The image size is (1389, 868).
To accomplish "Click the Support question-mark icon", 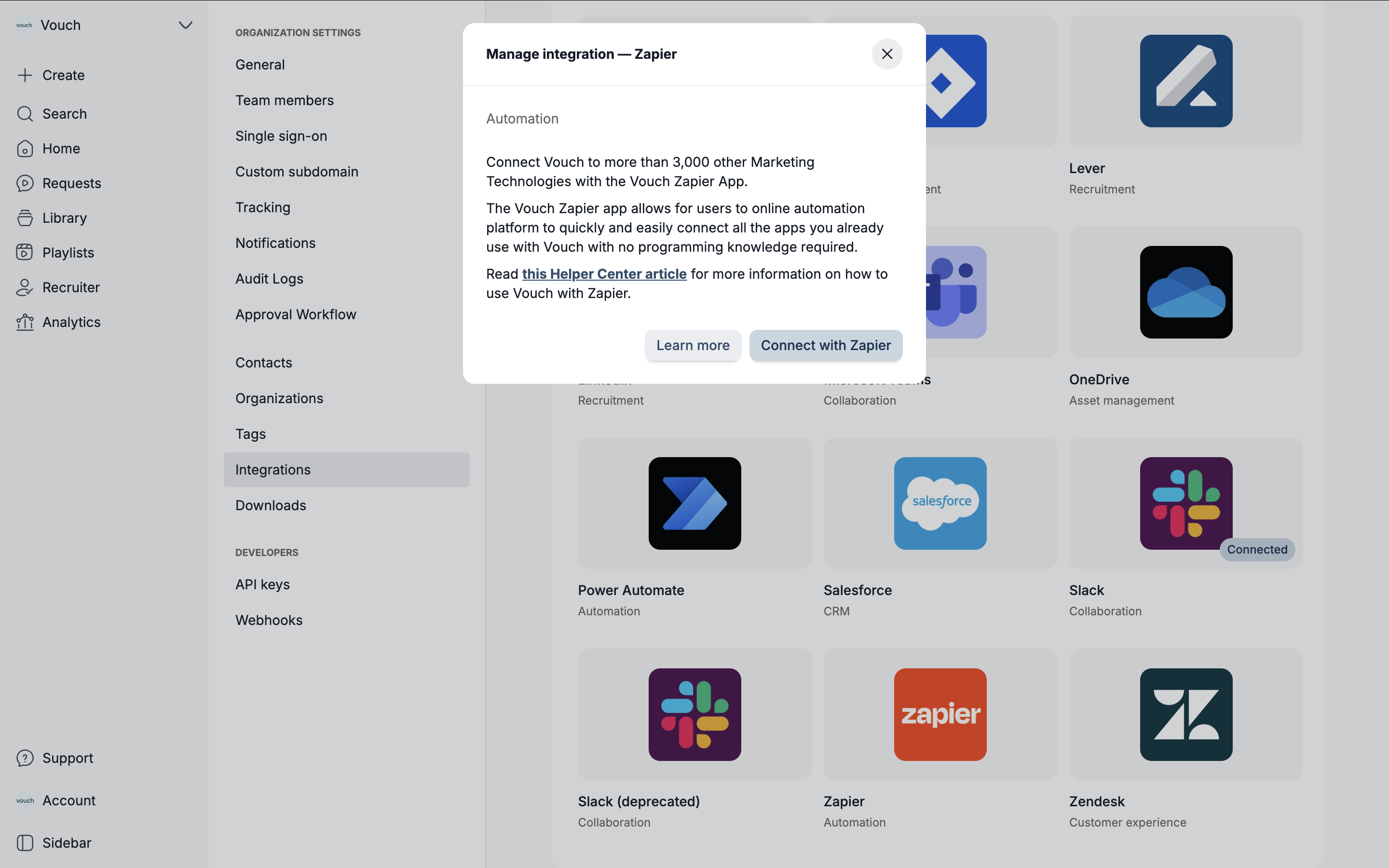I will click(x=25, y=758).
